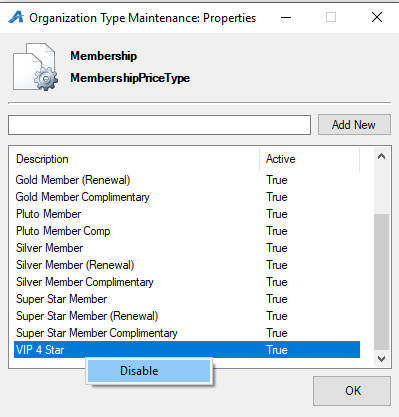
Task: Click the scrollbar up arrow
Action: click(382, 156)
